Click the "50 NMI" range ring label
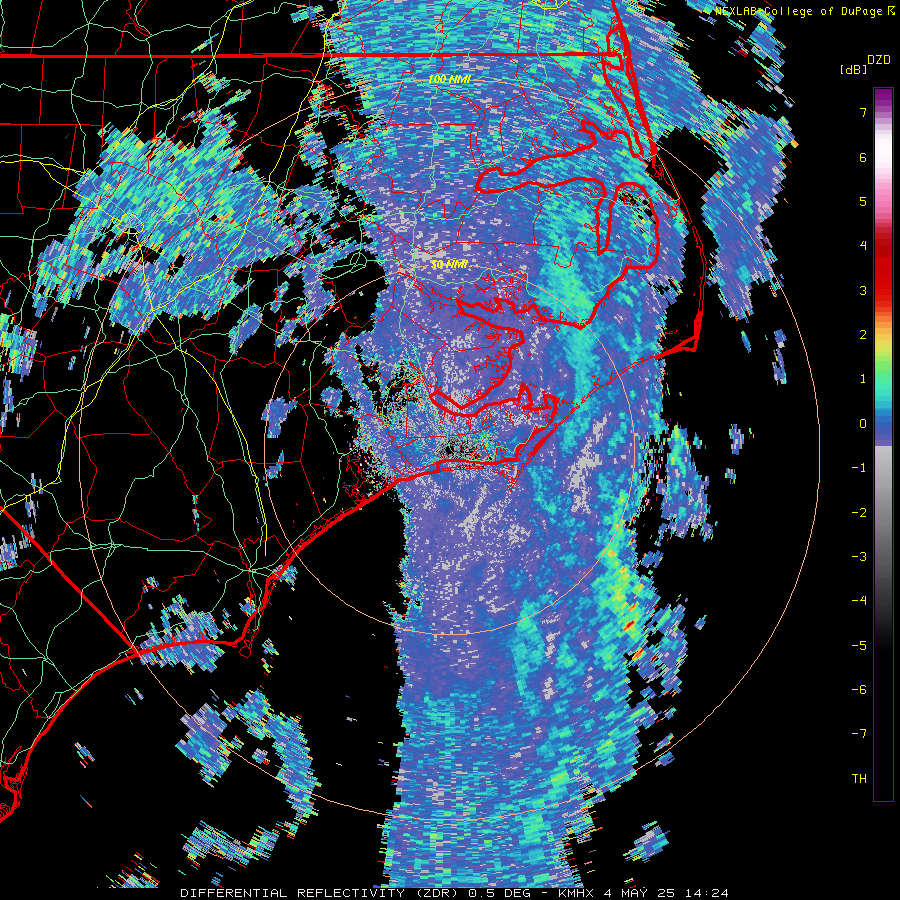Image resolution: width=900 pixels, height=900 pixels. tap(449, 265)
